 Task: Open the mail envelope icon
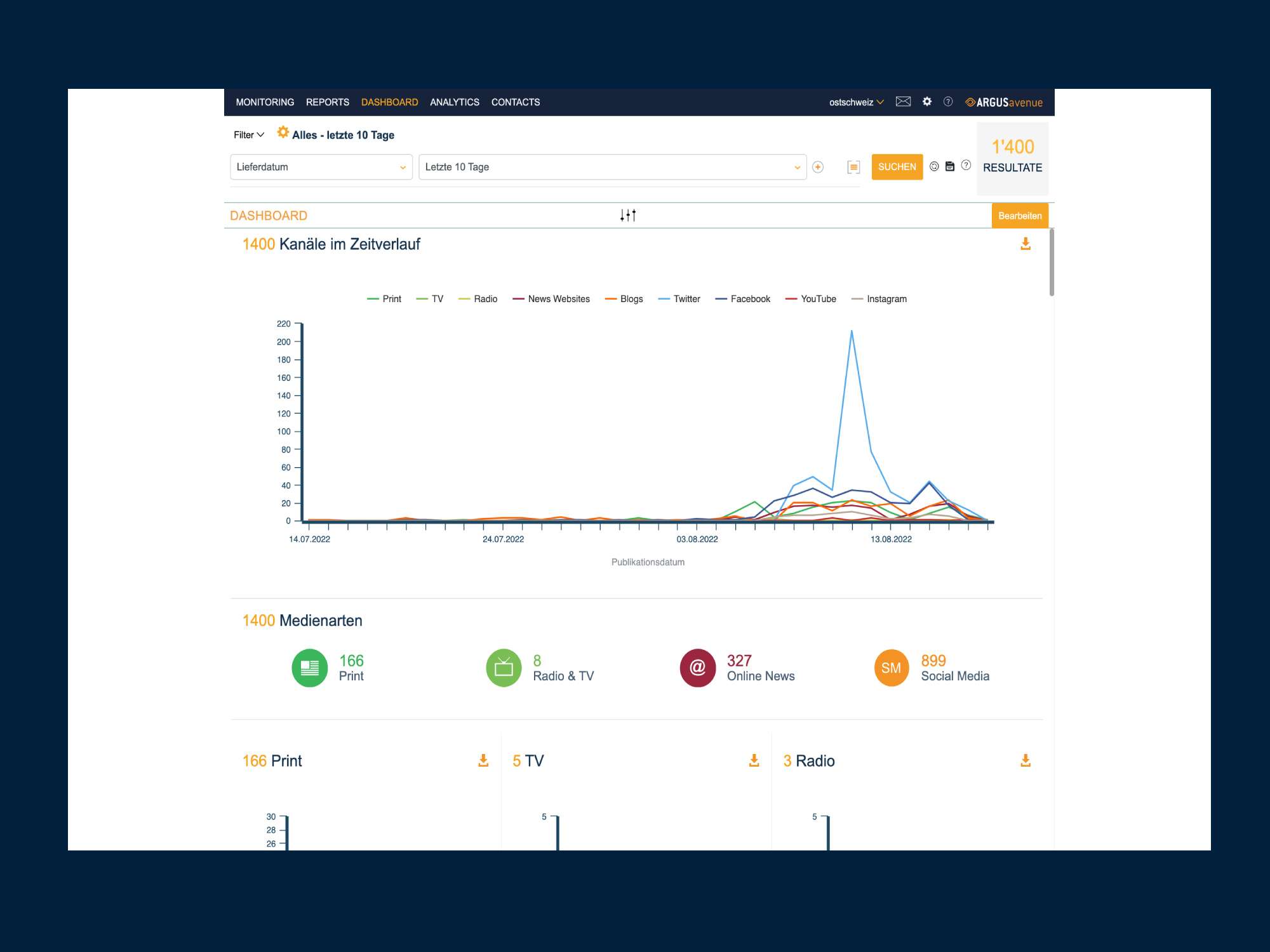(903, 102)
